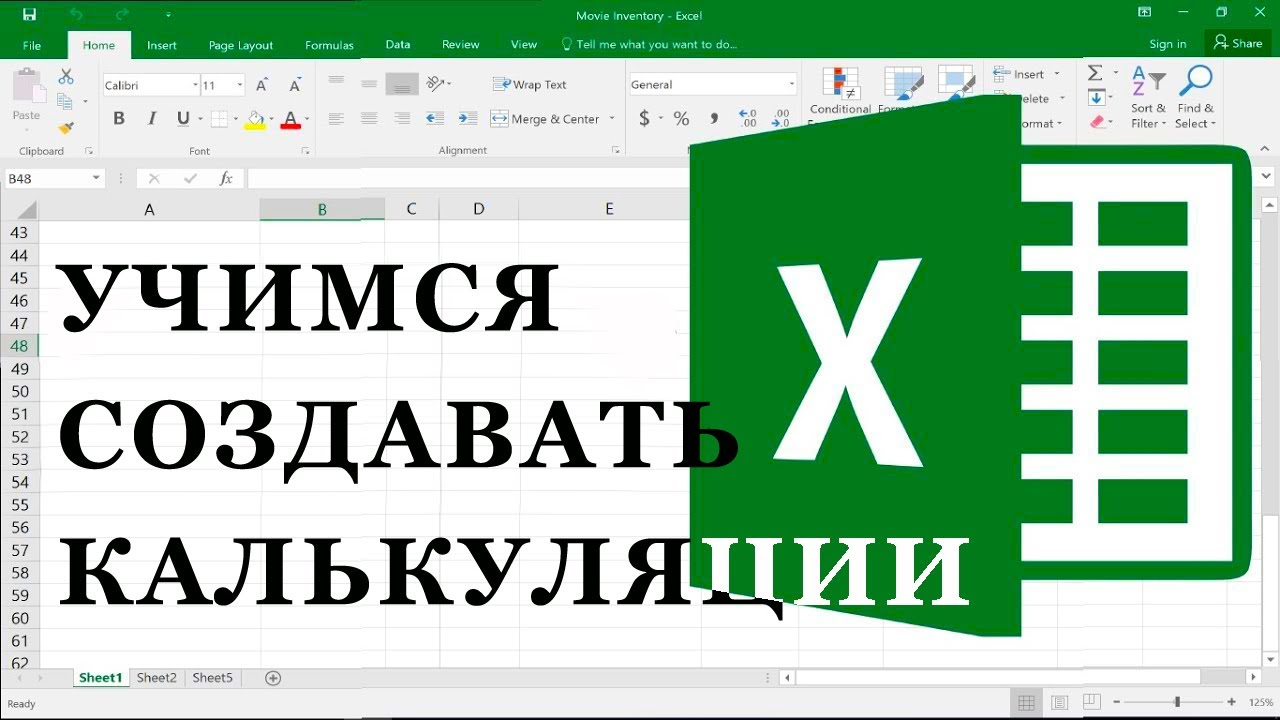This screenshot has height=720, width=1280.
Task: Click the Share button
Action: click(1238, 43)
